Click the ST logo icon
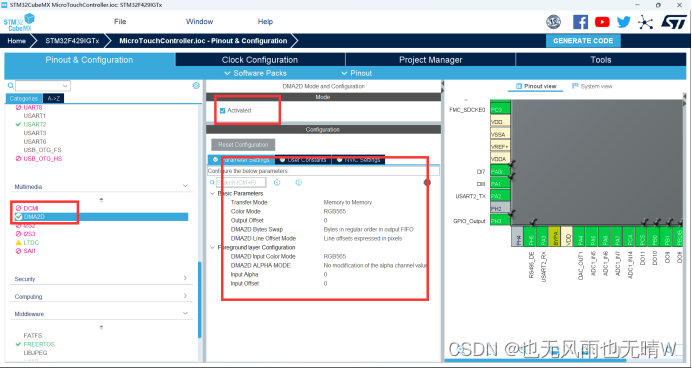The width and height of the screenshot is (692, 368). tap(673, 22)
